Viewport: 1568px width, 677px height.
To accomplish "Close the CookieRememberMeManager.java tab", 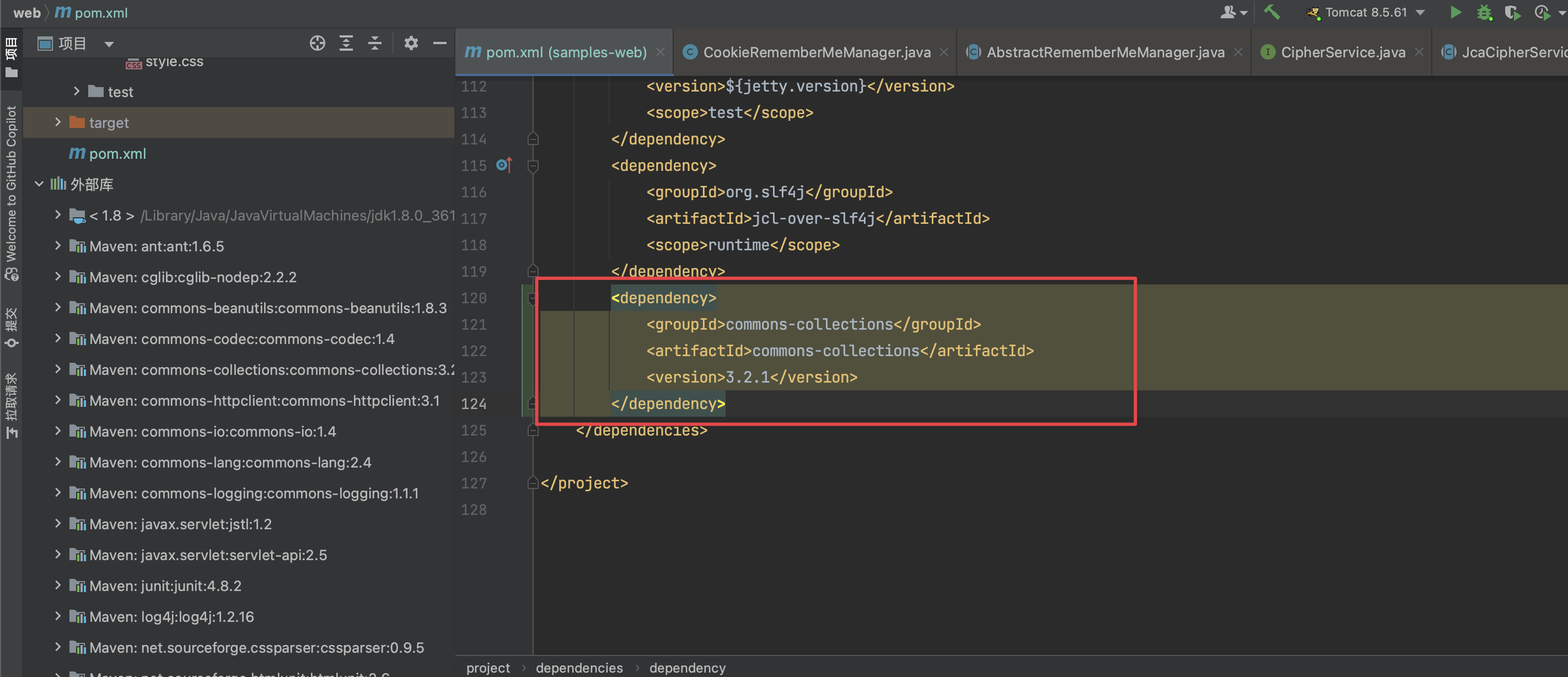I will pyautogui.click(x=943, y=52).
